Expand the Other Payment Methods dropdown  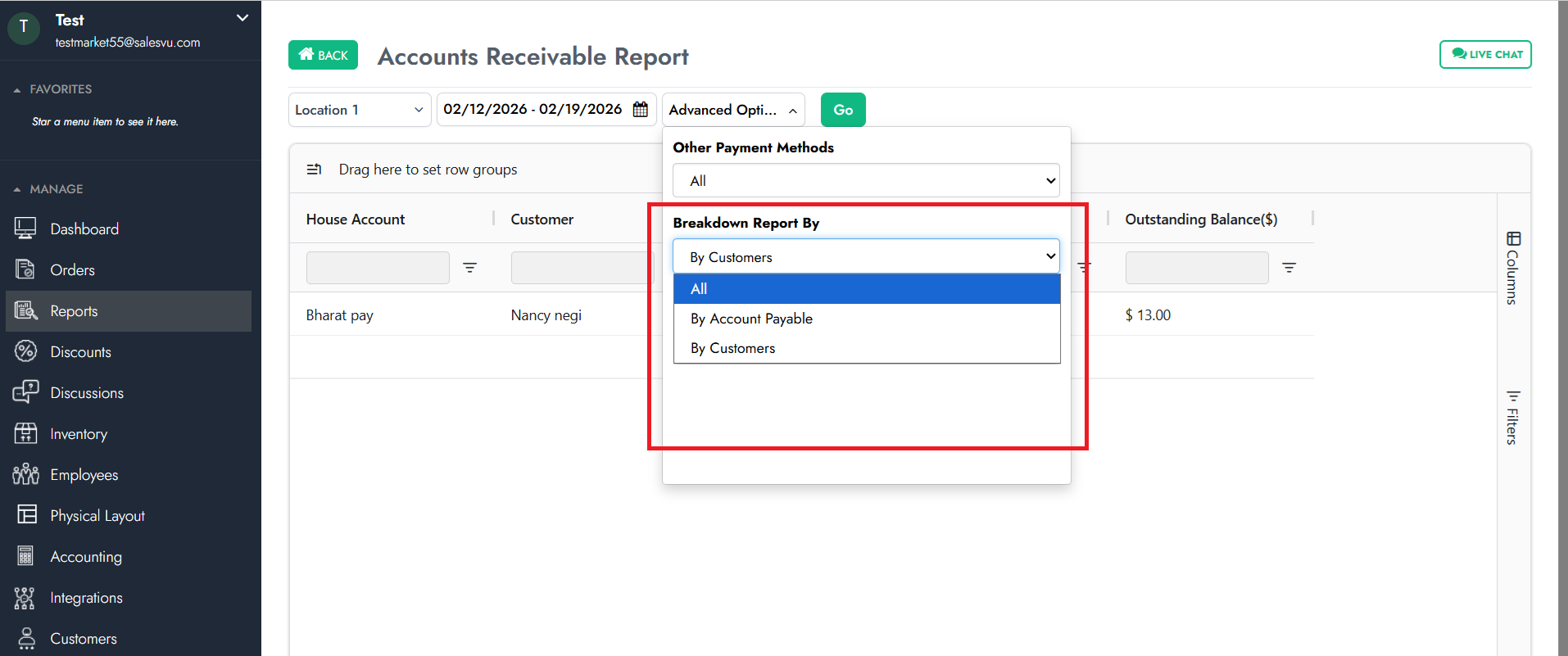coord(866,181)
